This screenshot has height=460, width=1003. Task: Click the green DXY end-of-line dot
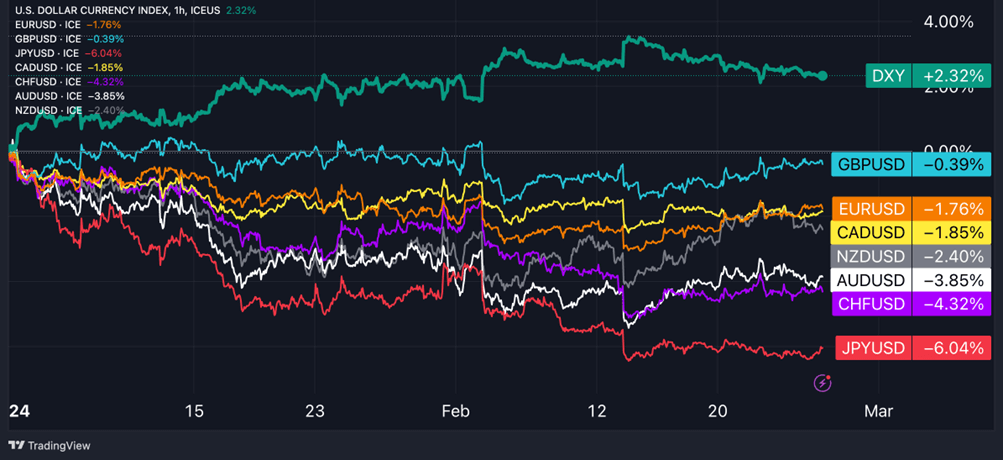click(823, 76)
